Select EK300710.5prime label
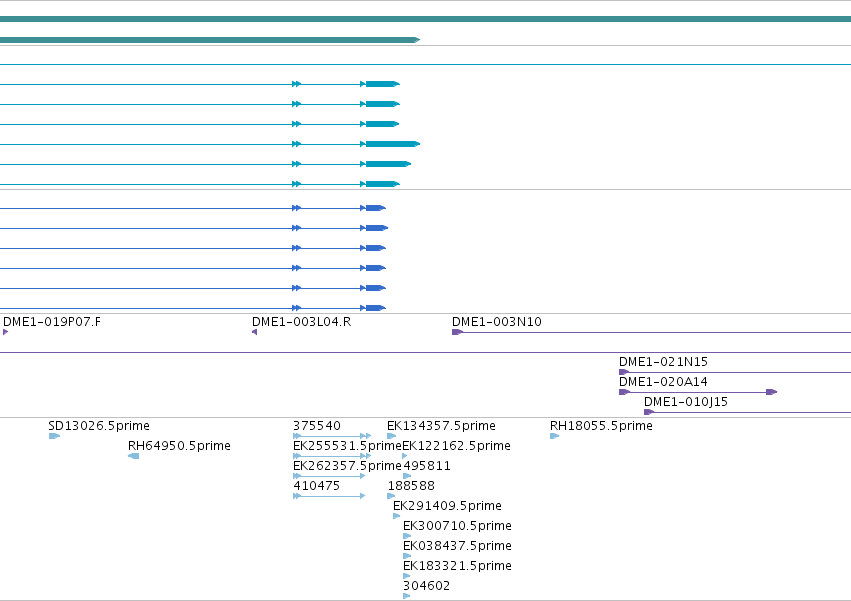This screenshot has height=601, width=851. click(x=457, y=526)
